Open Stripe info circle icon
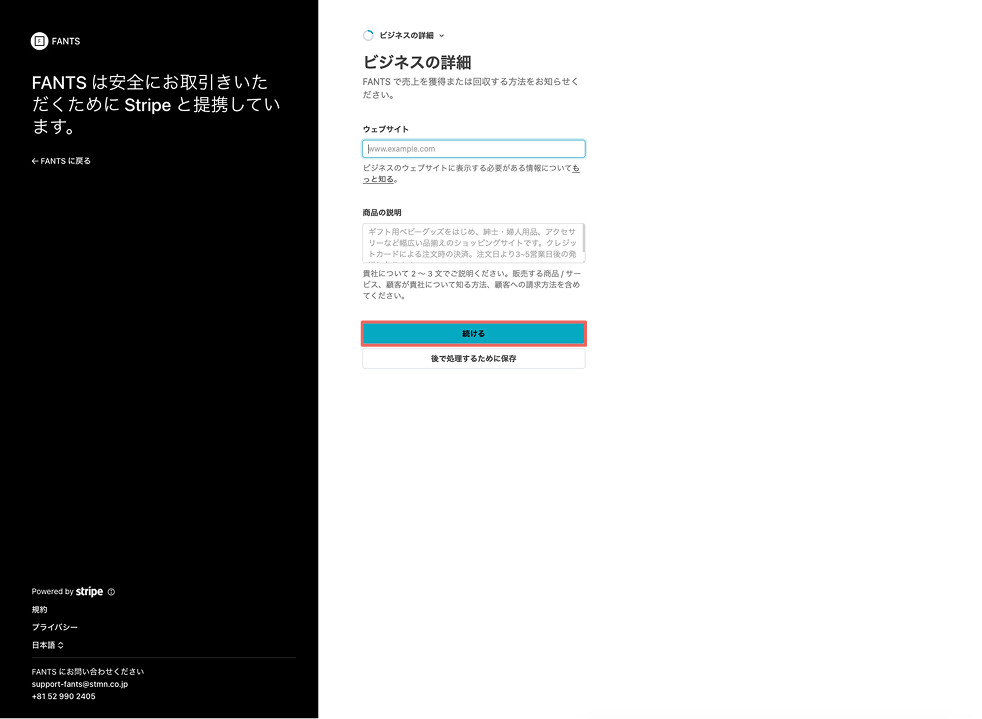 click(111, 592)
